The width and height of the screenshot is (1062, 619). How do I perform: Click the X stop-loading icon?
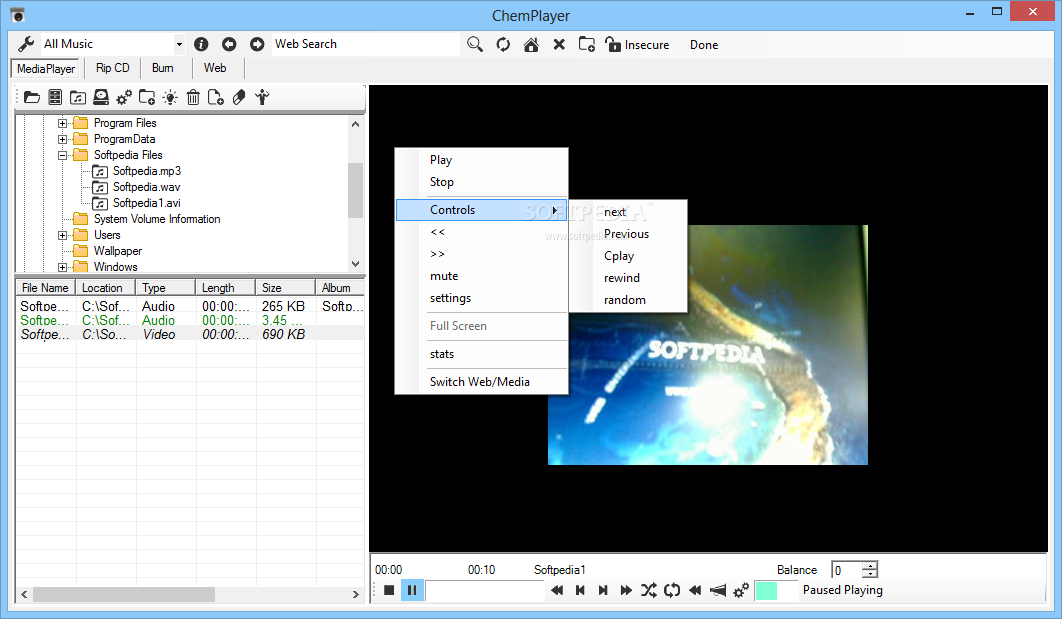click(559, 45)
